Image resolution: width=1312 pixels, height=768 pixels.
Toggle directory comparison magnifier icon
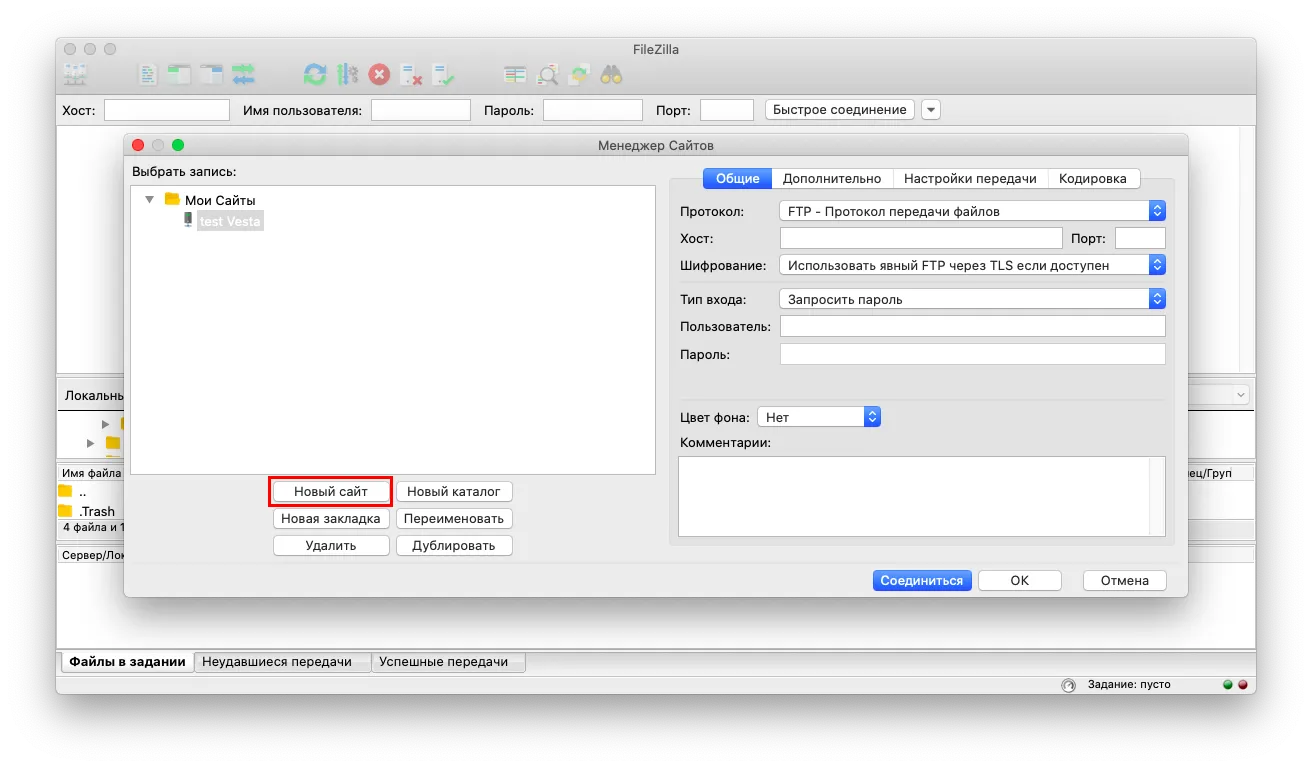[548, 74]
